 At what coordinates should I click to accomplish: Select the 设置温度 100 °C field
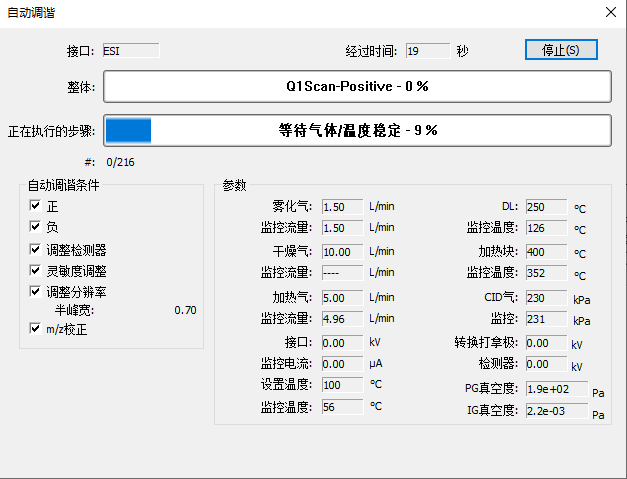(341, 385)
